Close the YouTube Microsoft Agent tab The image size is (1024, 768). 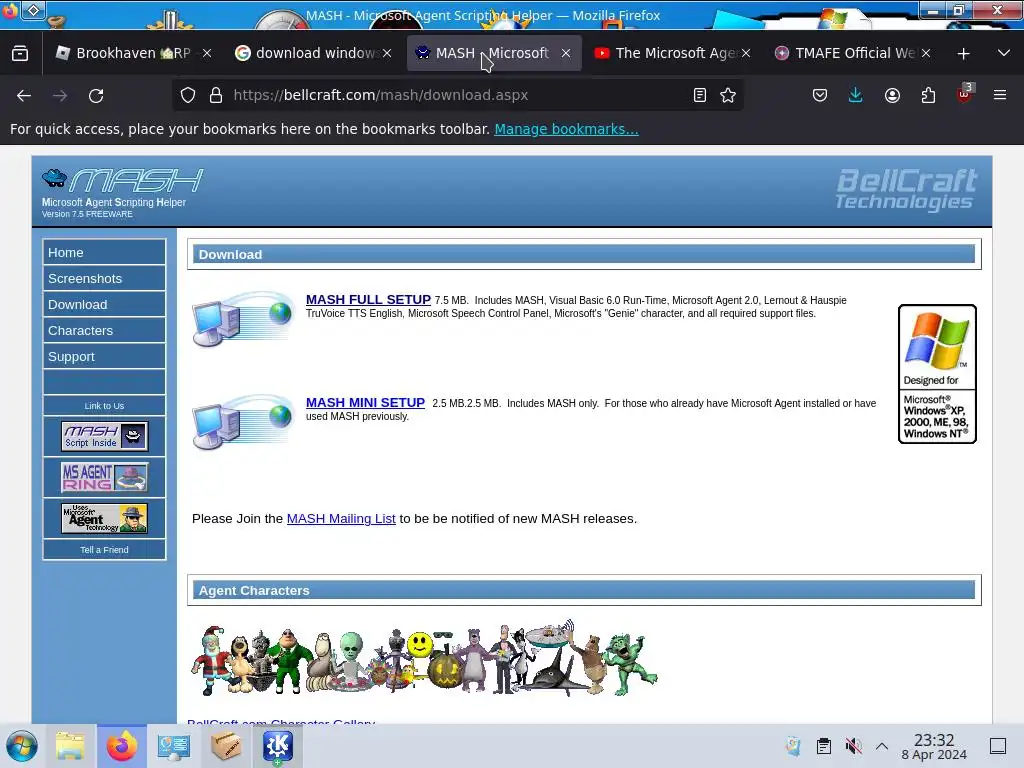click(x=746, y=54)
